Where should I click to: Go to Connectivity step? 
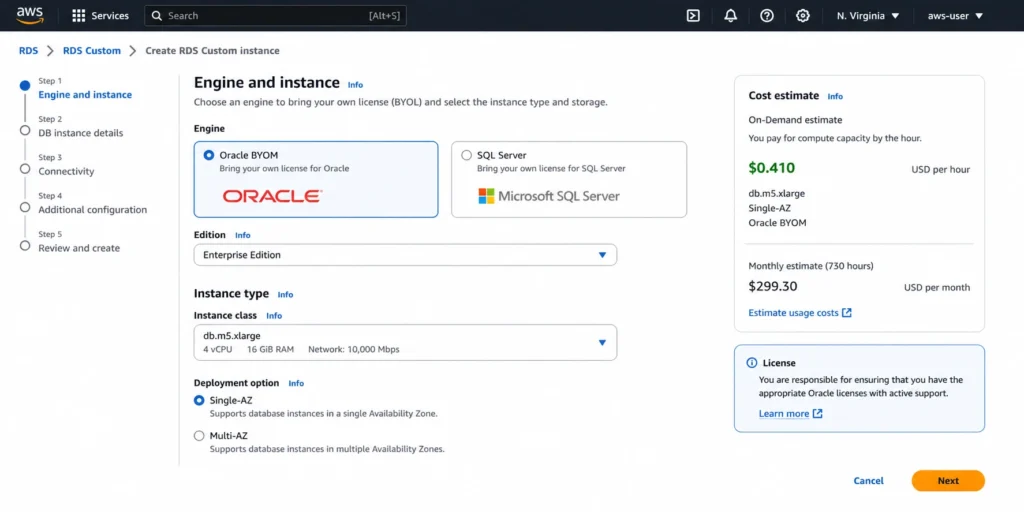pos(66,172)
